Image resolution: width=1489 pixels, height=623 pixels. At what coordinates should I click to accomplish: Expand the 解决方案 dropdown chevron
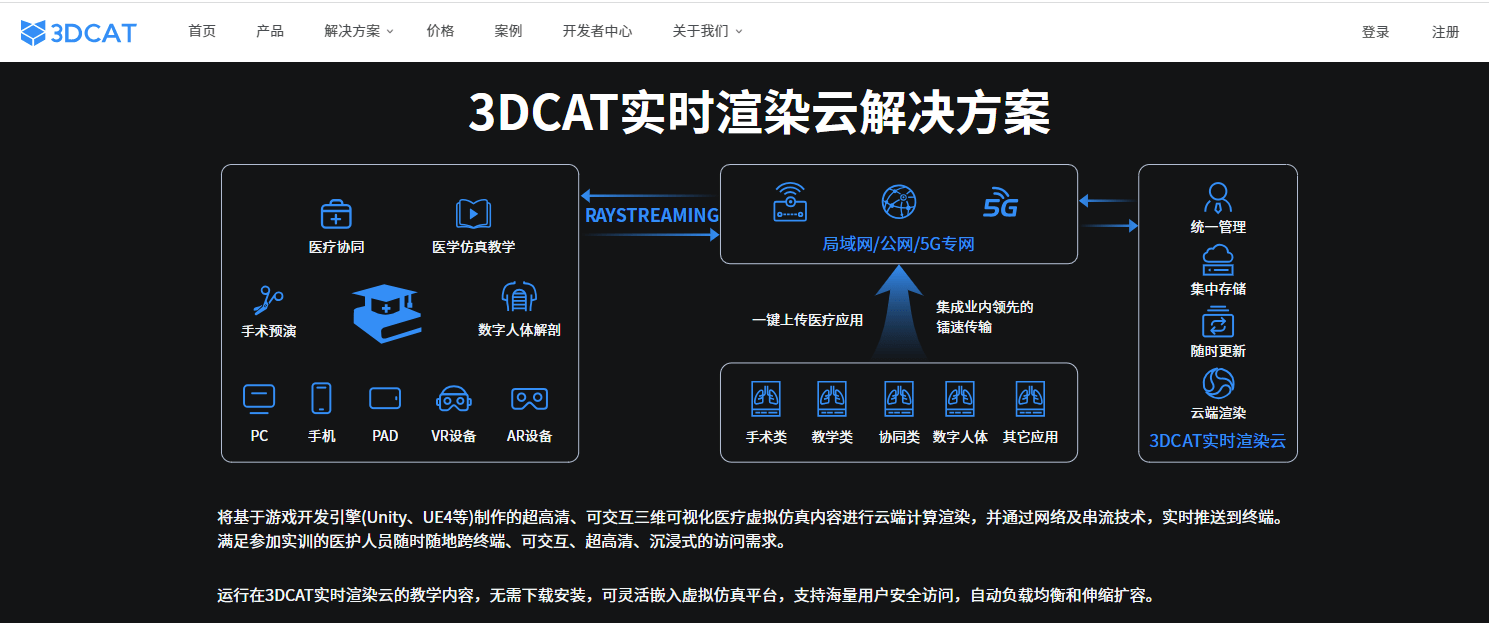(x=390, y=32)
